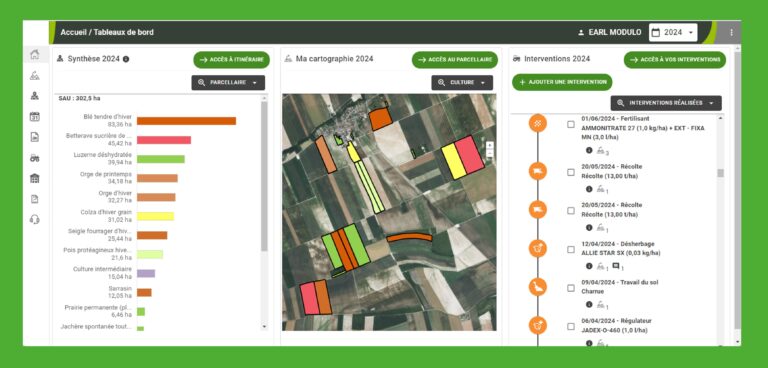Click the interventions list scrollbar thumb
This screenshot has width=768, height=368.
(720, 173)
